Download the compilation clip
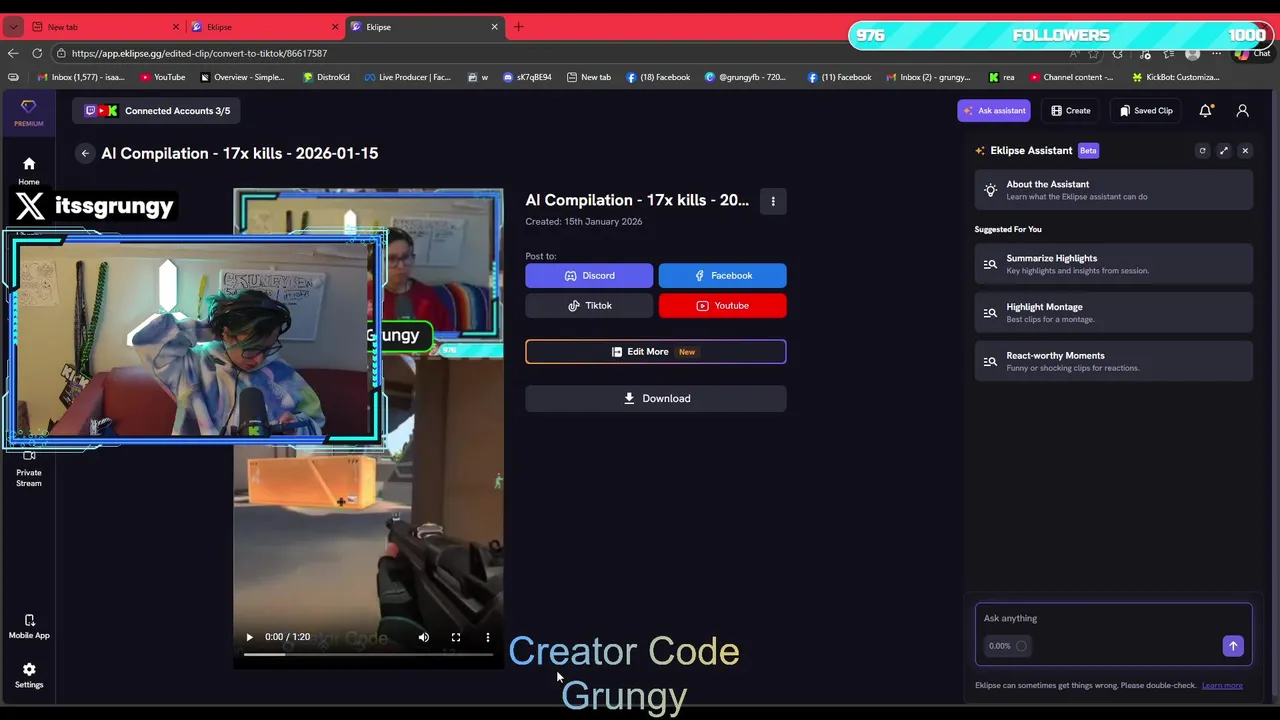 pyautogui.click(x=656, y=398)
